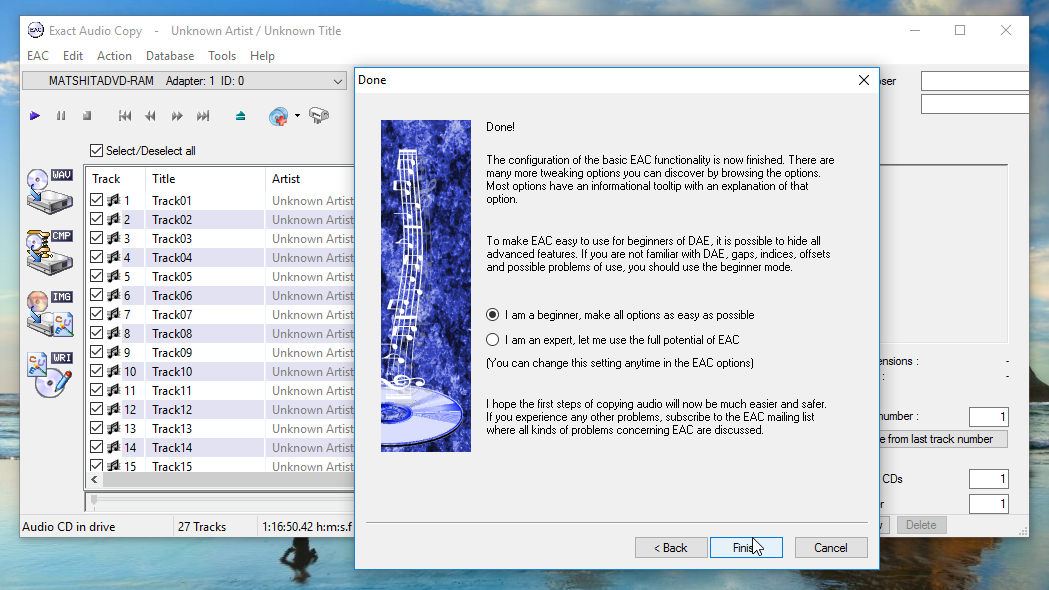Skip to next track icon
Screen dimensions: 1049x590
pos(203,116)
